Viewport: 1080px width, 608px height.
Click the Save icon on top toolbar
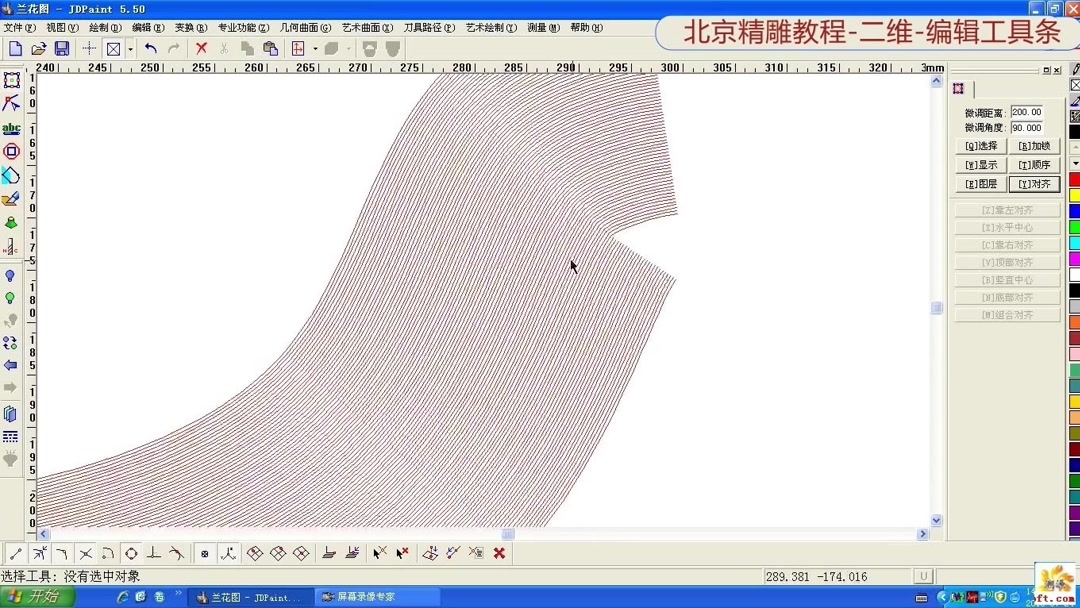click(x=62, y=48)
